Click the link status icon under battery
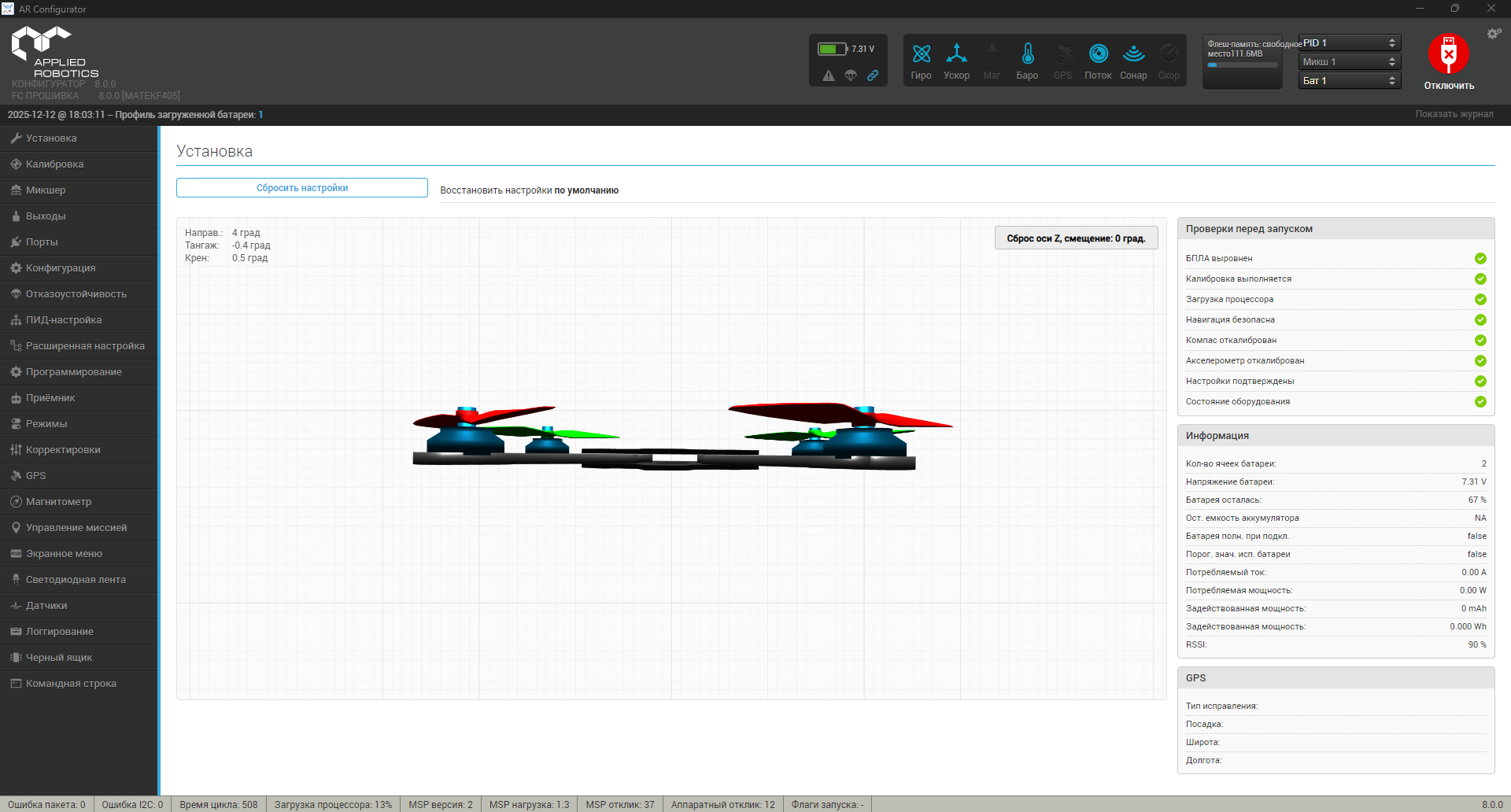Image resolution: width=1511 pixels, height=812 pixels. [873, 76]
